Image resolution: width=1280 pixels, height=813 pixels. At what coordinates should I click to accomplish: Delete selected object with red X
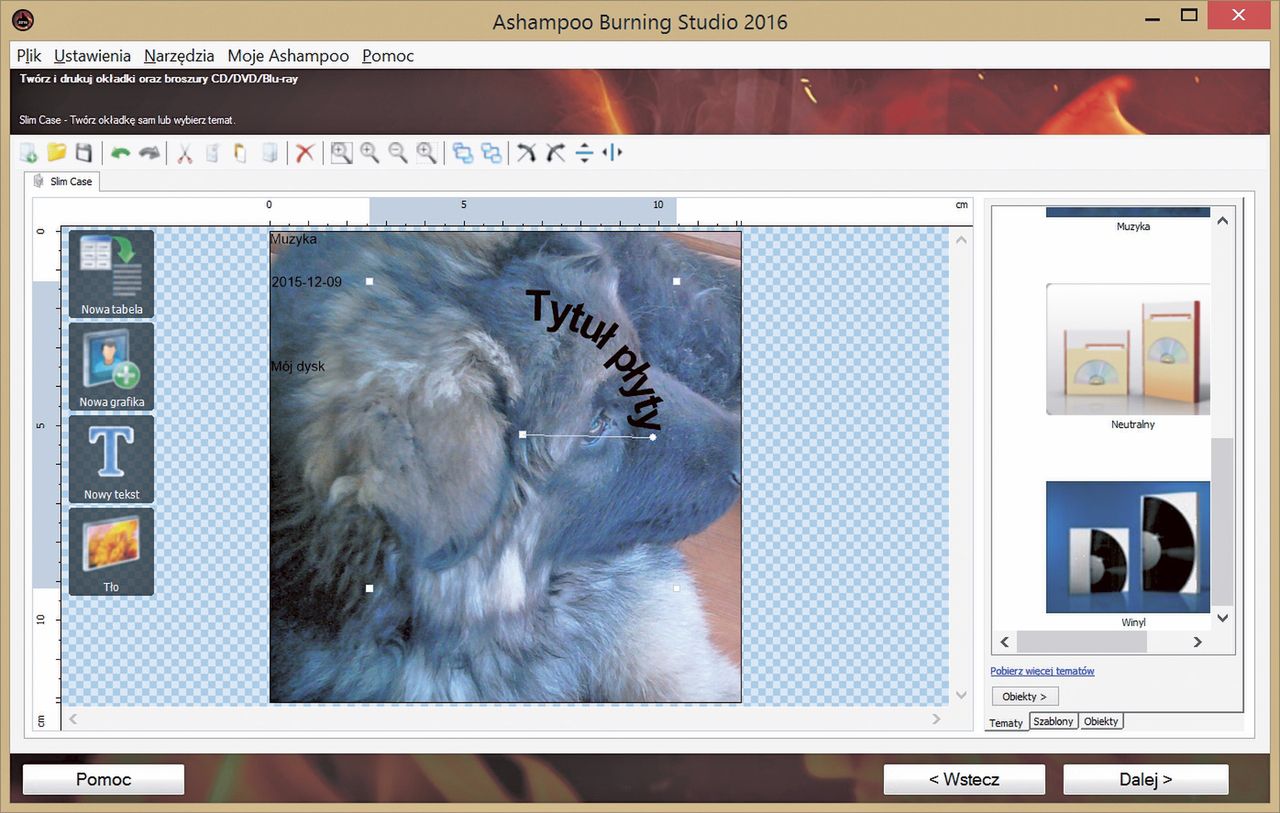click(305, 153)
